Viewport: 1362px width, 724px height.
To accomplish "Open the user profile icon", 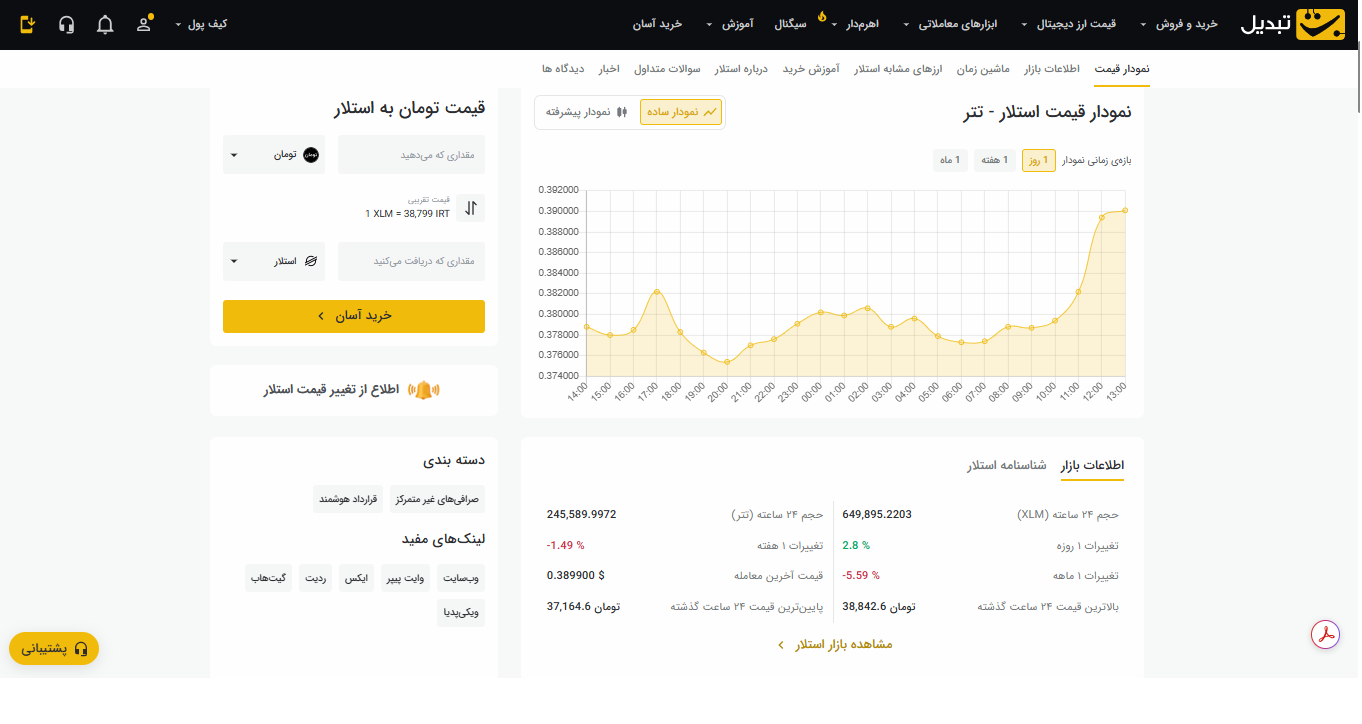I will tap(143, 23).
